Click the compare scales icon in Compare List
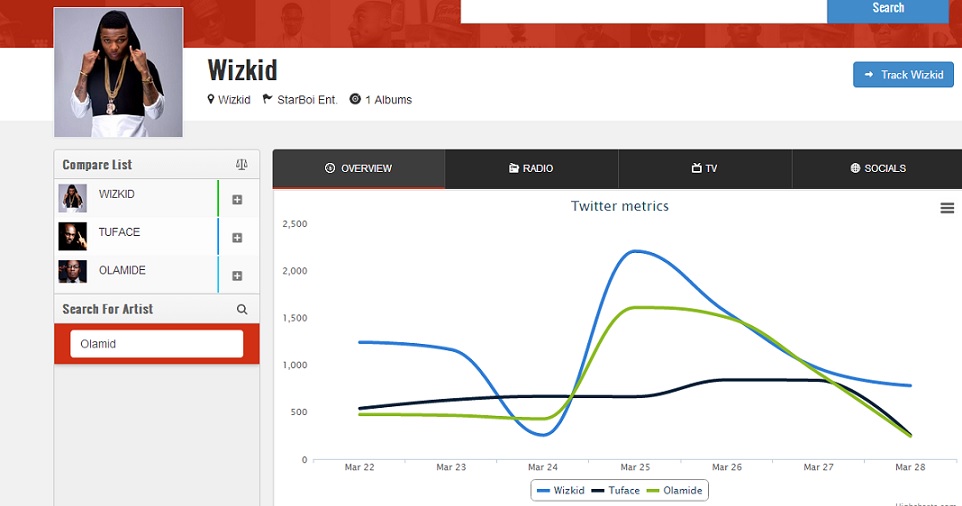Viewport: 962px width, 506px height. [x=241, y=165]
